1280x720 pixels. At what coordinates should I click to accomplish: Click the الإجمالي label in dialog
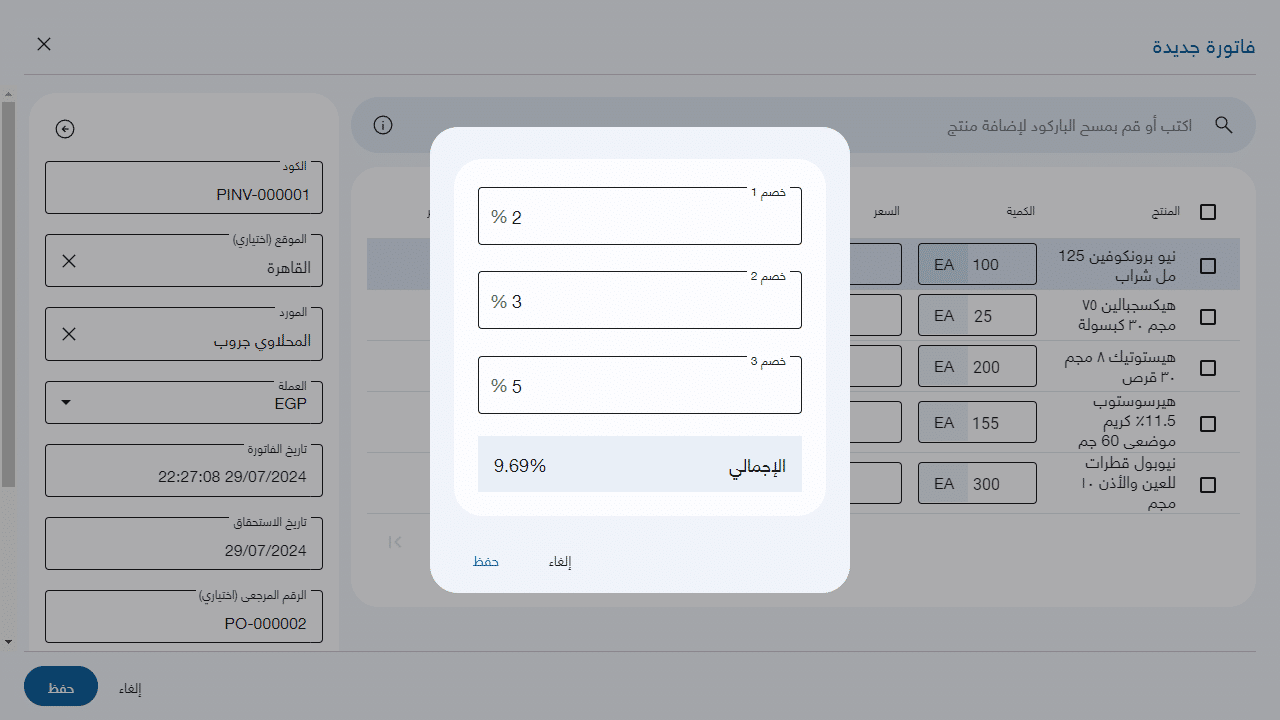[757, 466]
